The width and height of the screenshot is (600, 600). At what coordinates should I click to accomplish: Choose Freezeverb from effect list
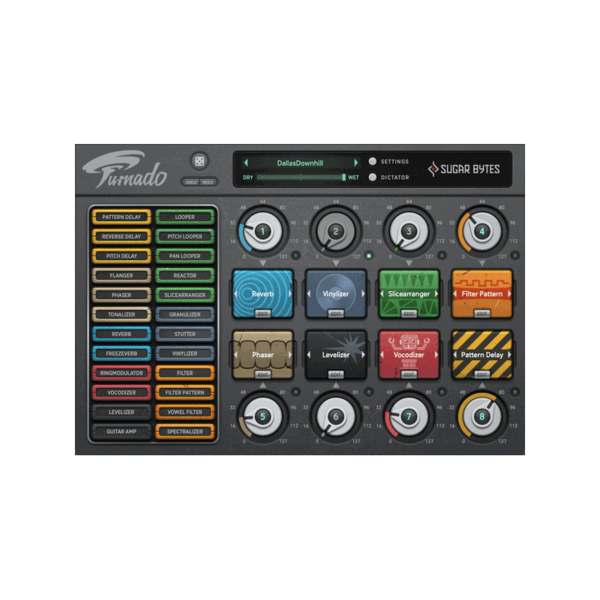pos(121,354)
